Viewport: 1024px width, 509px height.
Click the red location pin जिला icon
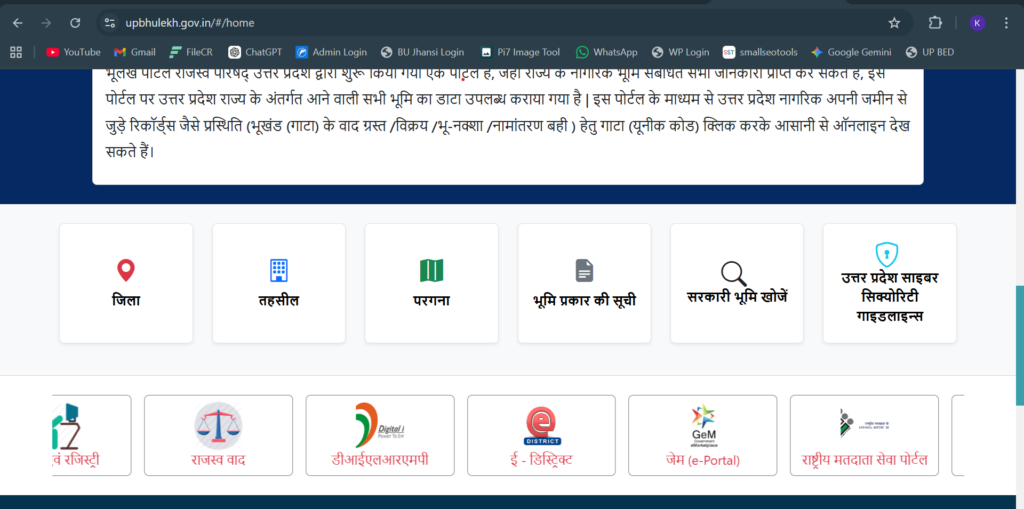[x=125, y=270]
